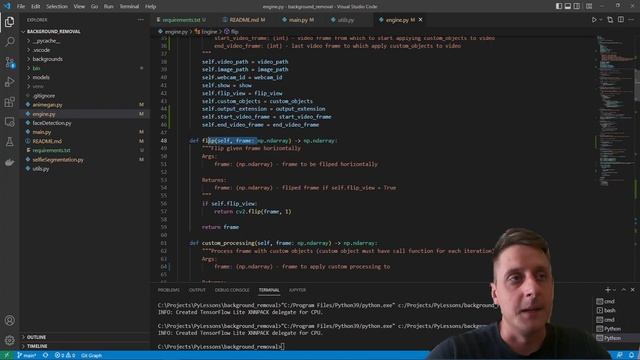Open the Terminal menu
The image size is (640, 360).
pyautogui.click(x=129, y=6)
